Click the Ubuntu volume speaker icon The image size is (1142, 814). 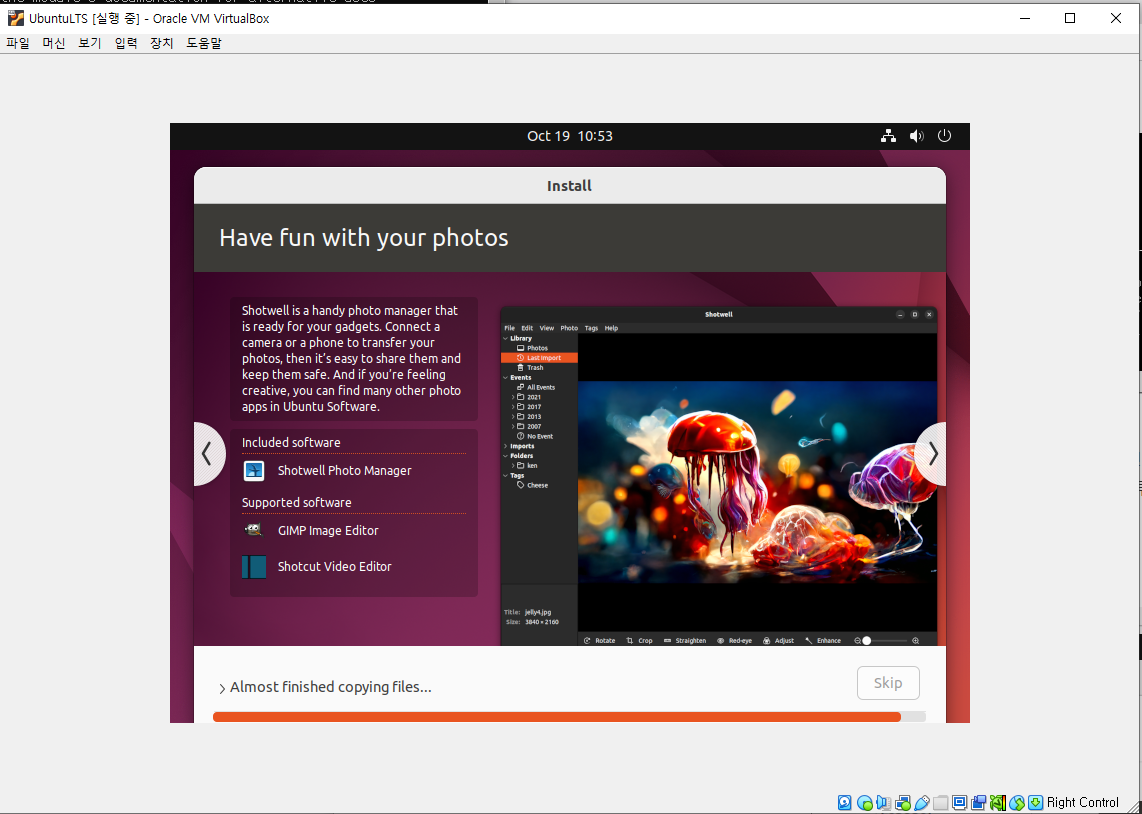pos(916,135)
